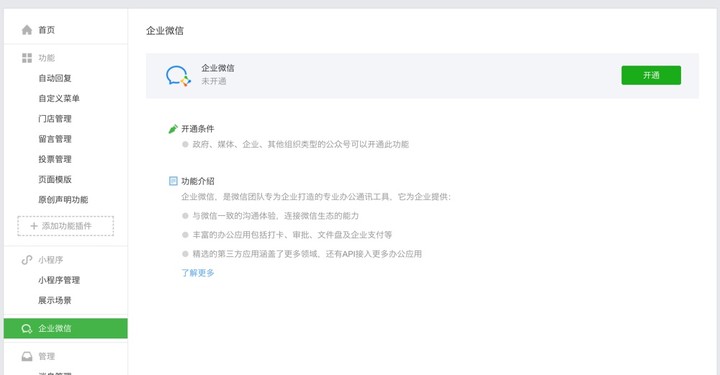This screenshot has width=720, height=375.
Task: Click the 管理 inbox icon
Action: click(27, 356)
